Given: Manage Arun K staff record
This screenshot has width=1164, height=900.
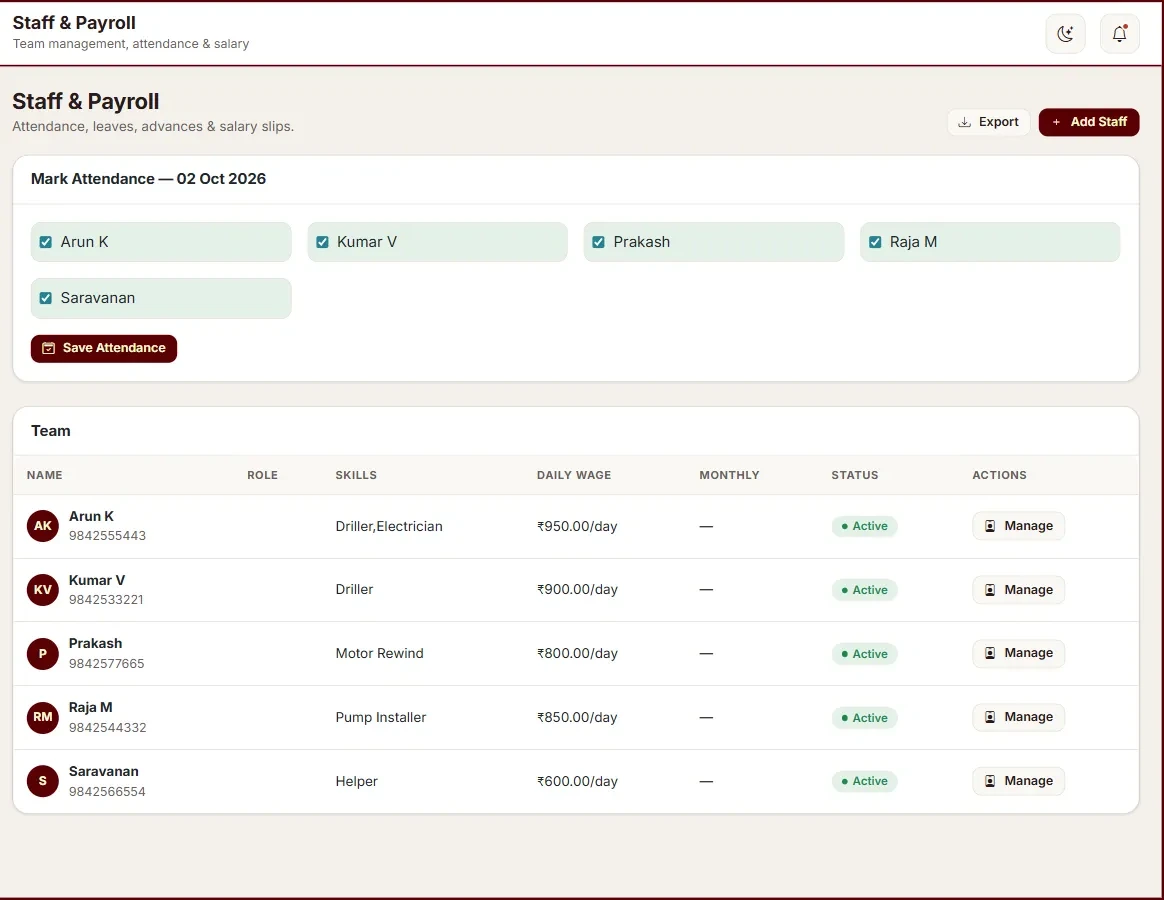Looking at the screenshot, I should [1018, 526].
